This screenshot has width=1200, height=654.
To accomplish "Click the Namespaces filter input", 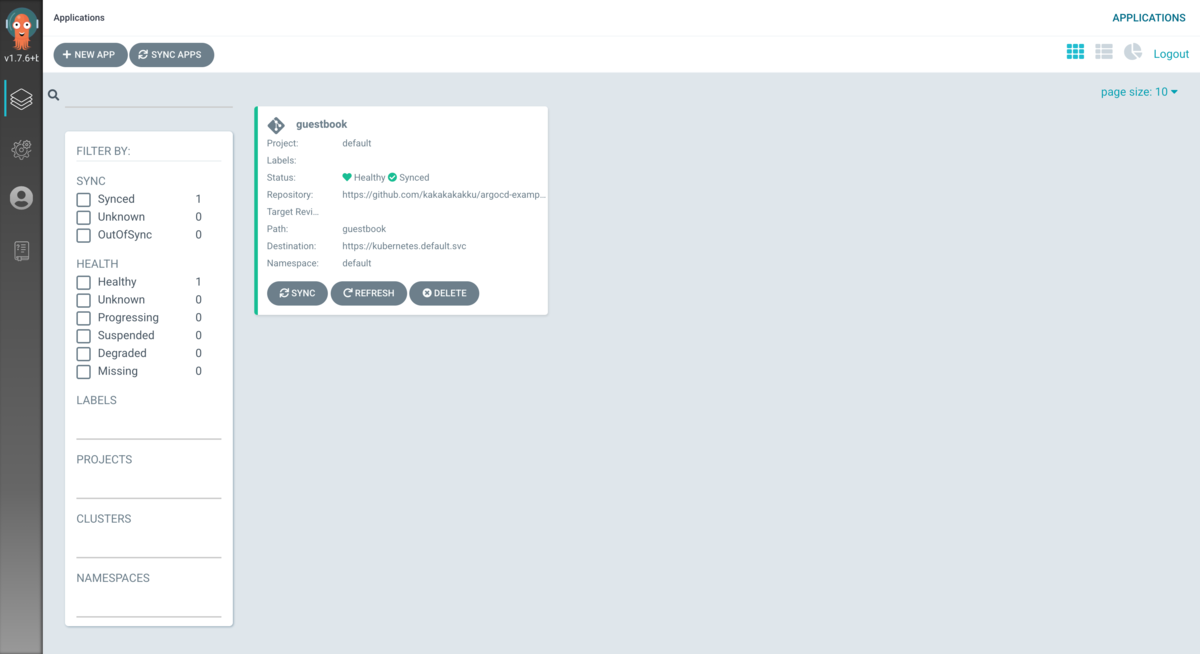I will pyautogui.click(x=149, y=603).
